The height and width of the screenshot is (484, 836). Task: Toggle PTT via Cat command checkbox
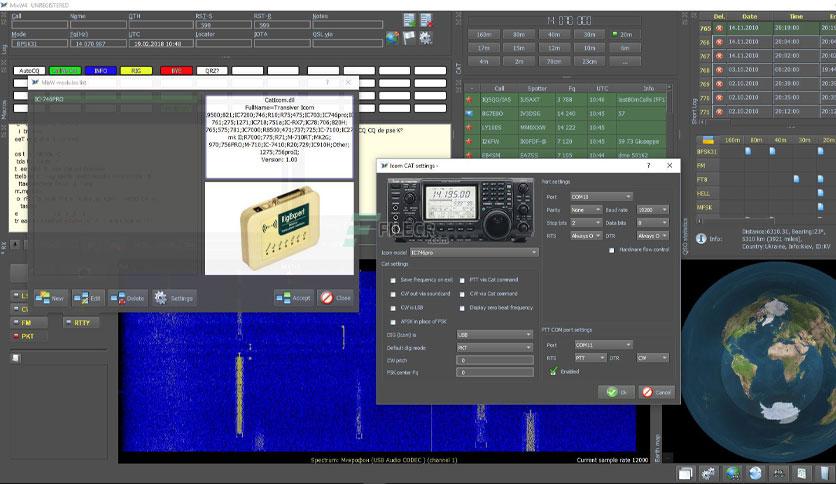(x=462, y=280)
